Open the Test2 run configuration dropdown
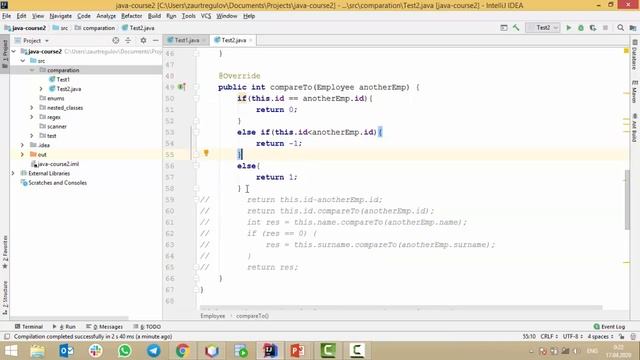The height and width of the screenshot is (360, 640). click(x=543, y=28)
